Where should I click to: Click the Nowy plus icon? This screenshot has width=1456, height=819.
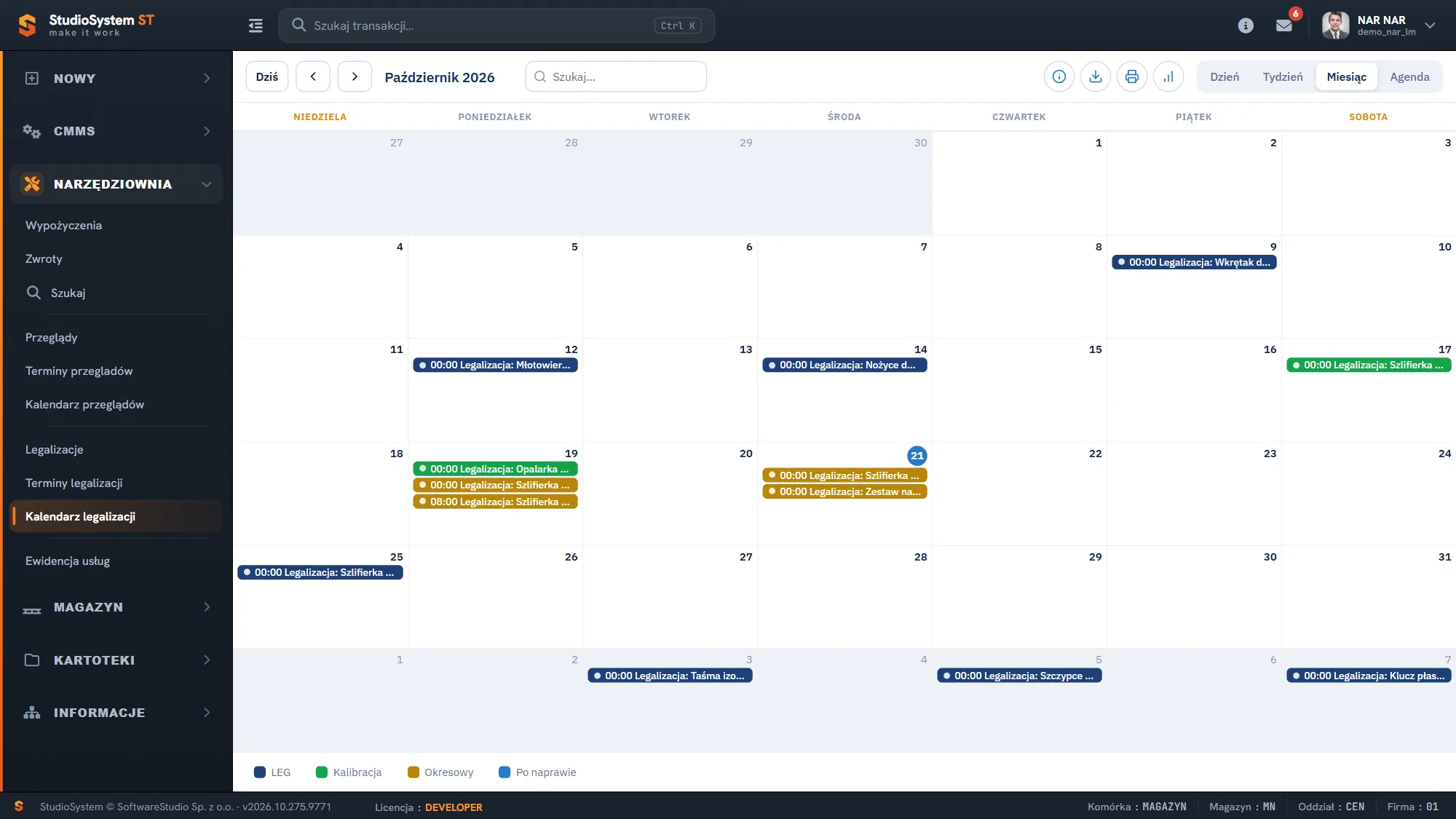32,79
